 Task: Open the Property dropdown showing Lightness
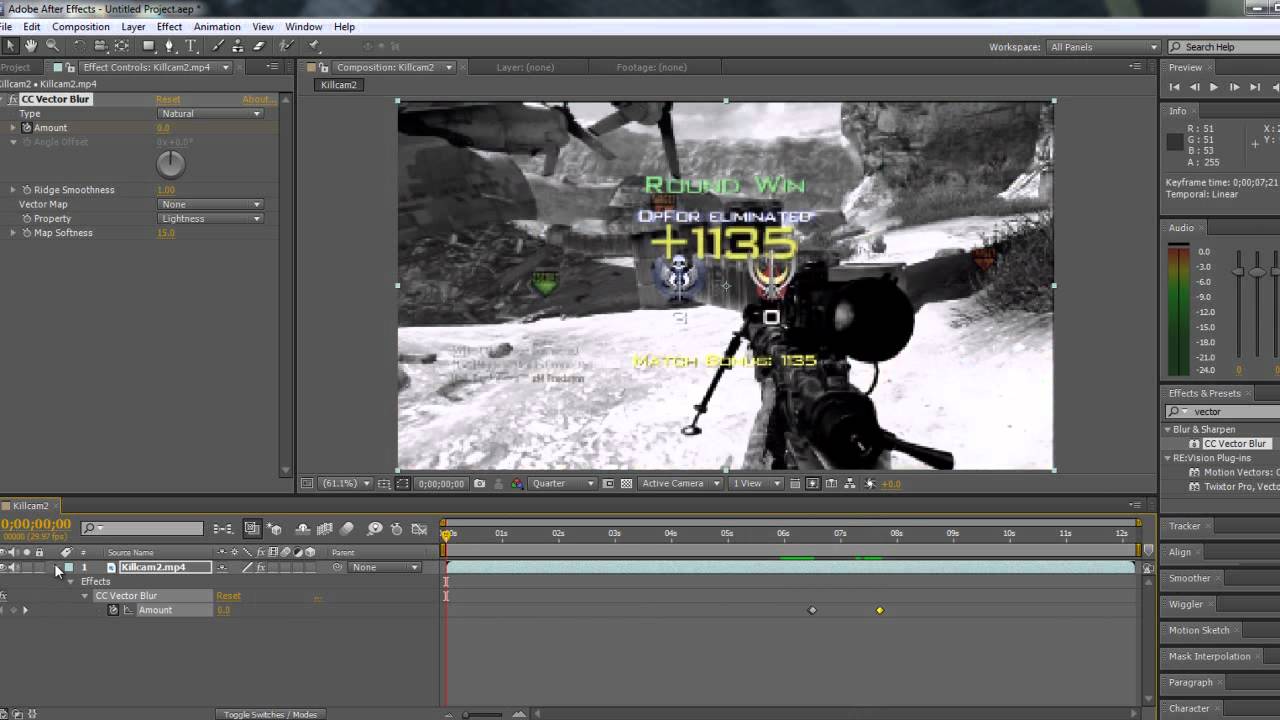[210, 218]
